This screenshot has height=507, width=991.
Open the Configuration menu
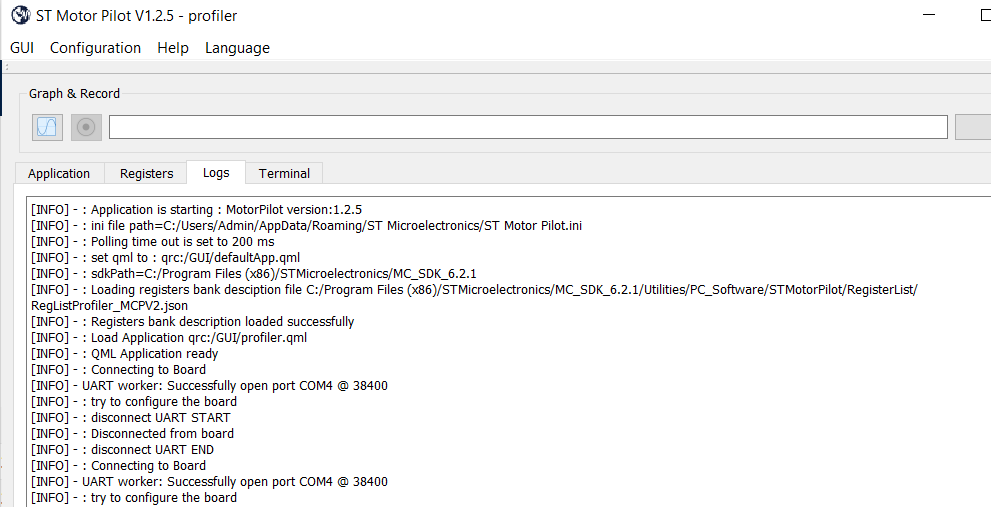[95, 48]
